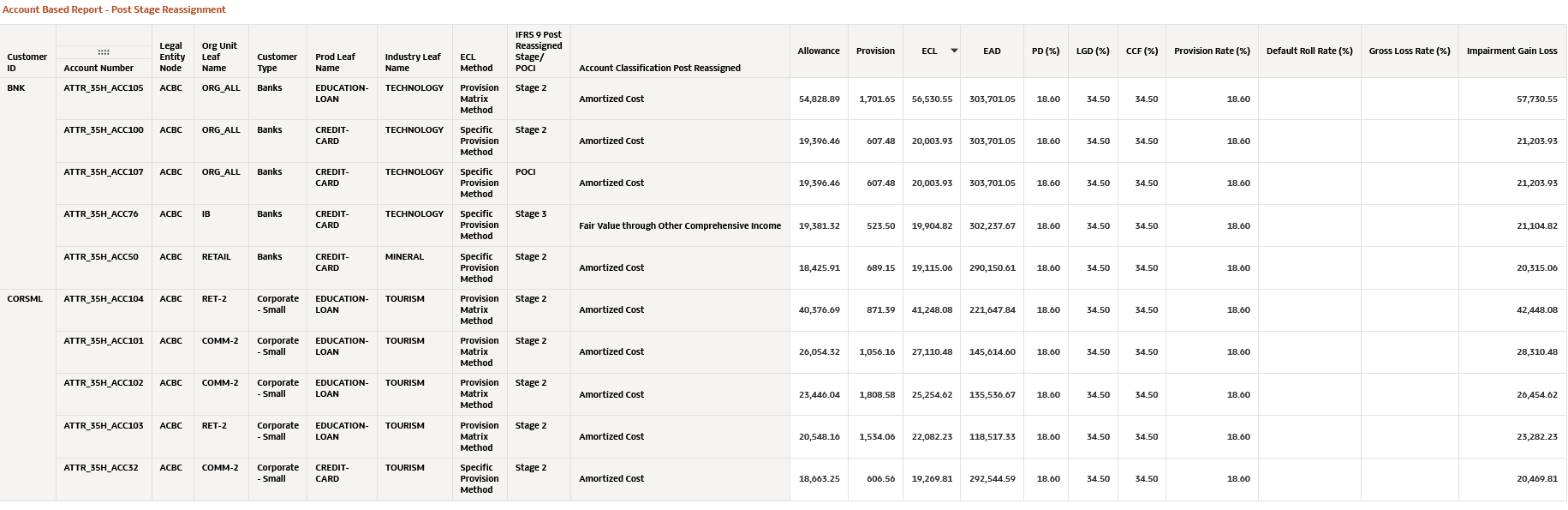Viewport: 1568px width, 510px height.
Task: Click the ECL Method column header
Action: 476,63
